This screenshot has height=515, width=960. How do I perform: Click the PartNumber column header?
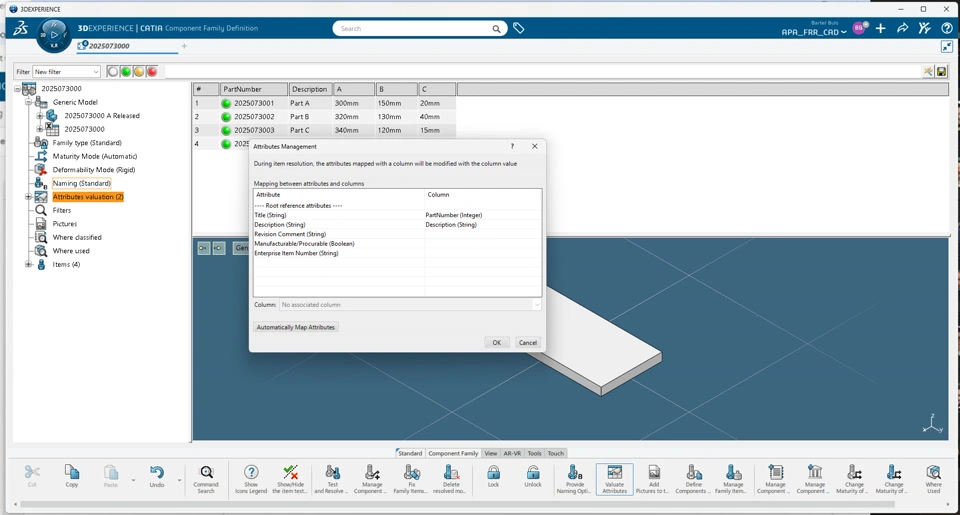253,89
